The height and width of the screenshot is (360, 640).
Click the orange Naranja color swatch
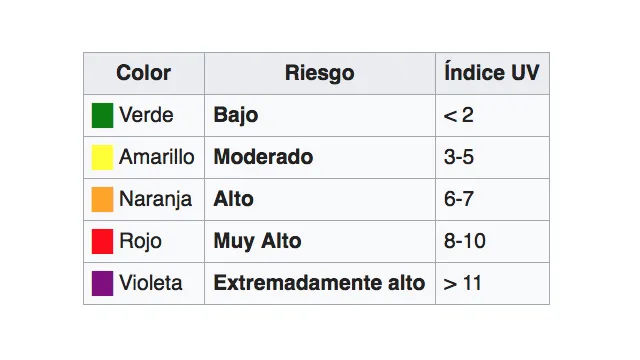[x=102, y=200]
